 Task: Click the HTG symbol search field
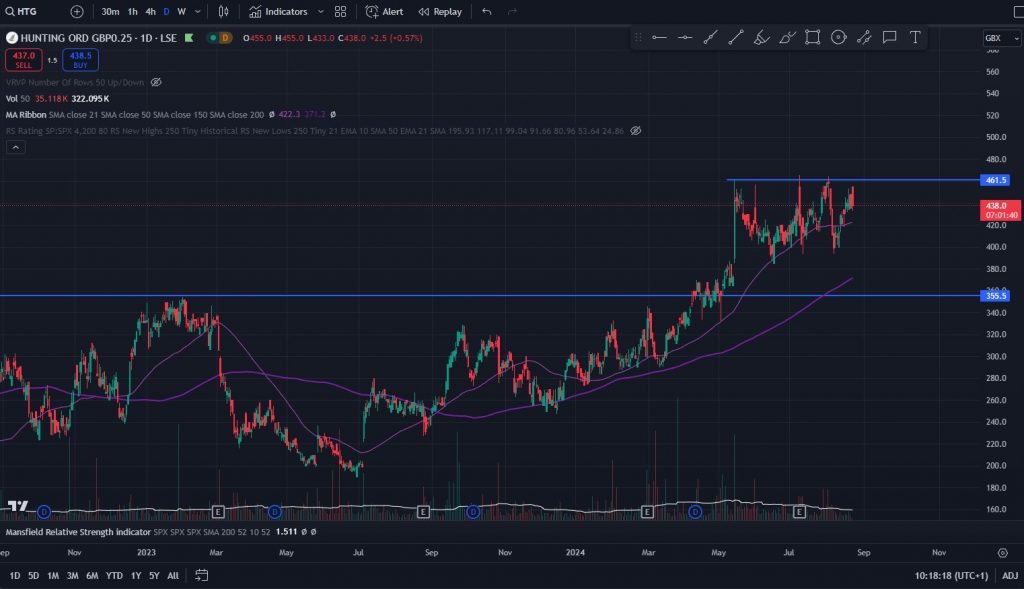[30, 12]
